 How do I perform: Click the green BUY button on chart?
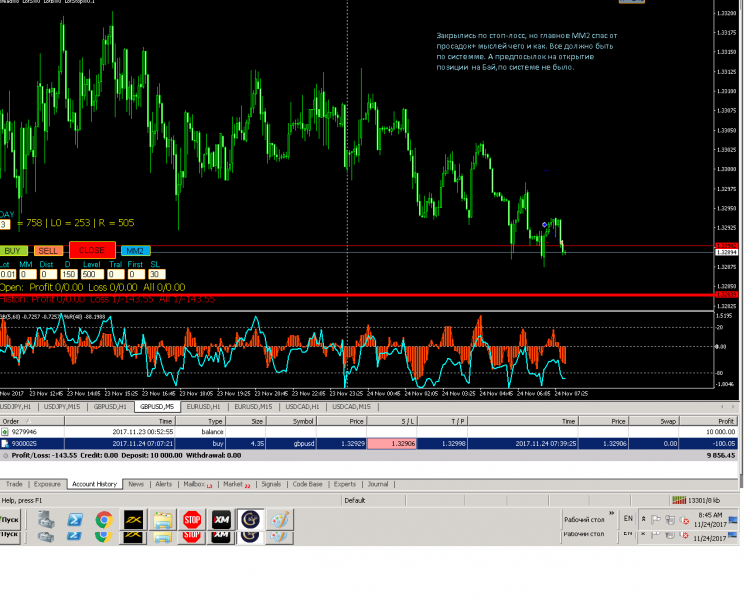[13, 251]
